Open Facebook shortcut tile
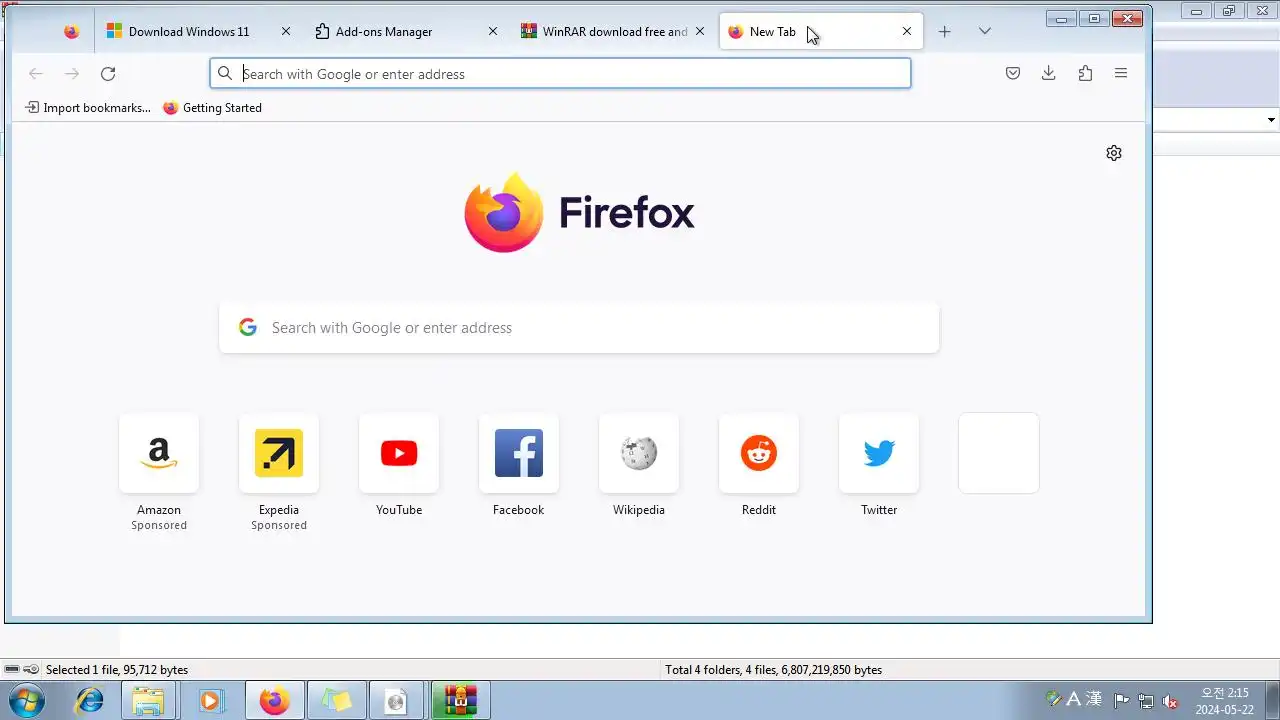Screen dimensions: 1280x720 pyautogui.click(x=519, y=453)
